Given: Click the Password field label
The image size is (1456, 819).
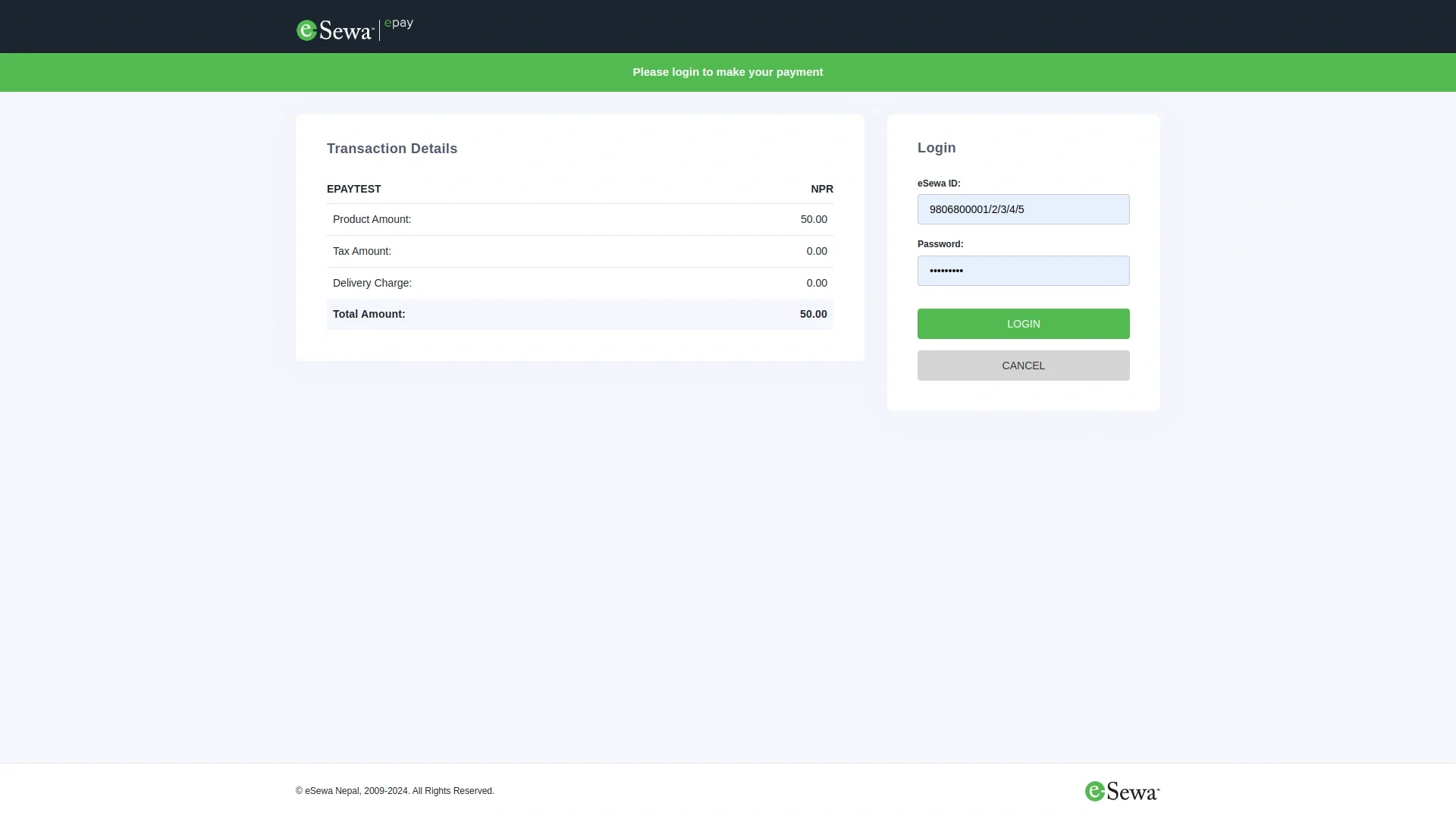Looking at the screenshot, I should [940, 244].
